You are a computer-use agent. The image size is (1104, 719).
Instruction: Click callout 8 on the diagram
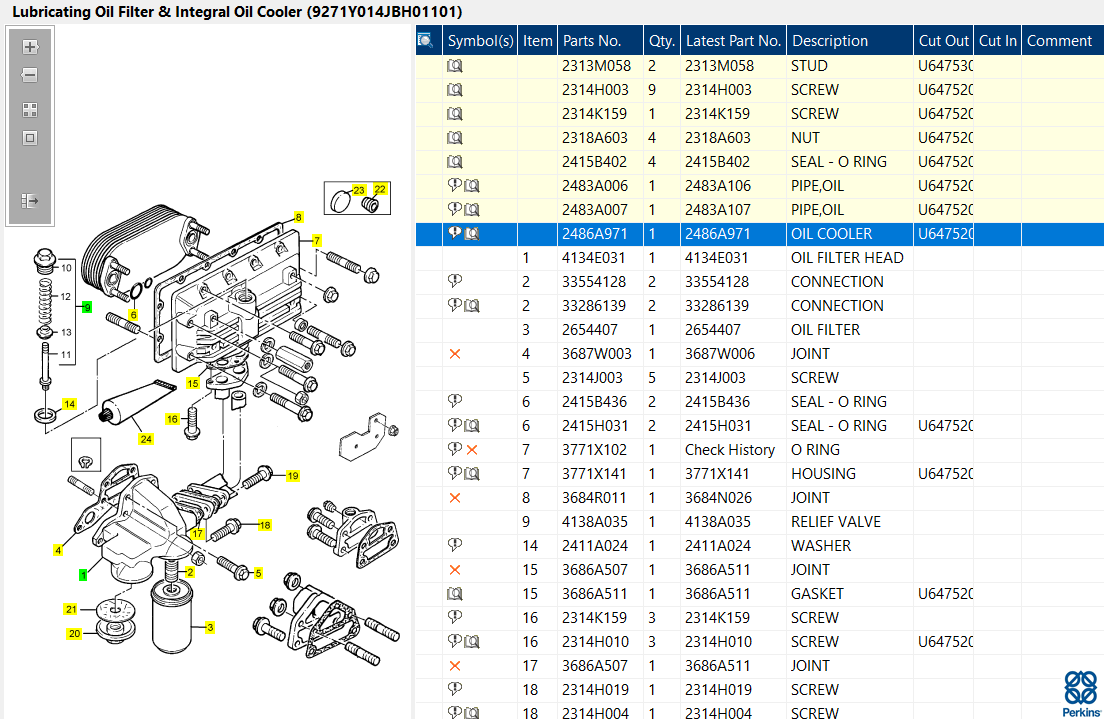coord(299,218)
